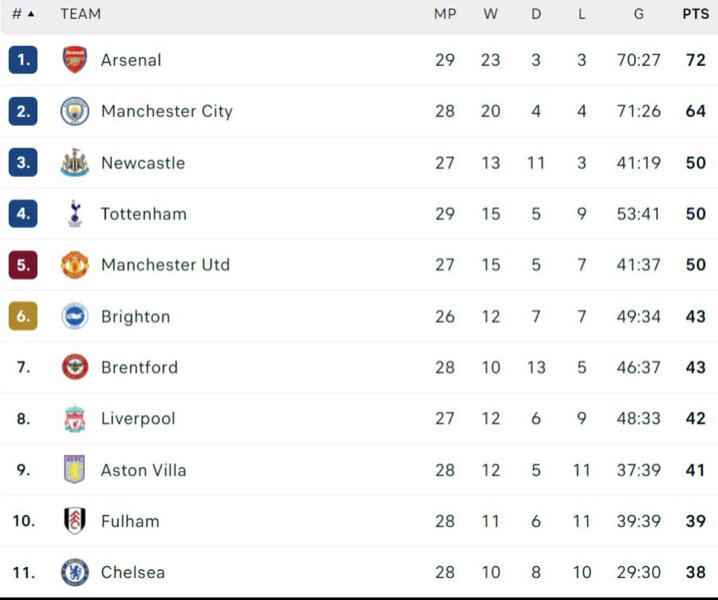Sort by MP matches played header

coord(445,14)
